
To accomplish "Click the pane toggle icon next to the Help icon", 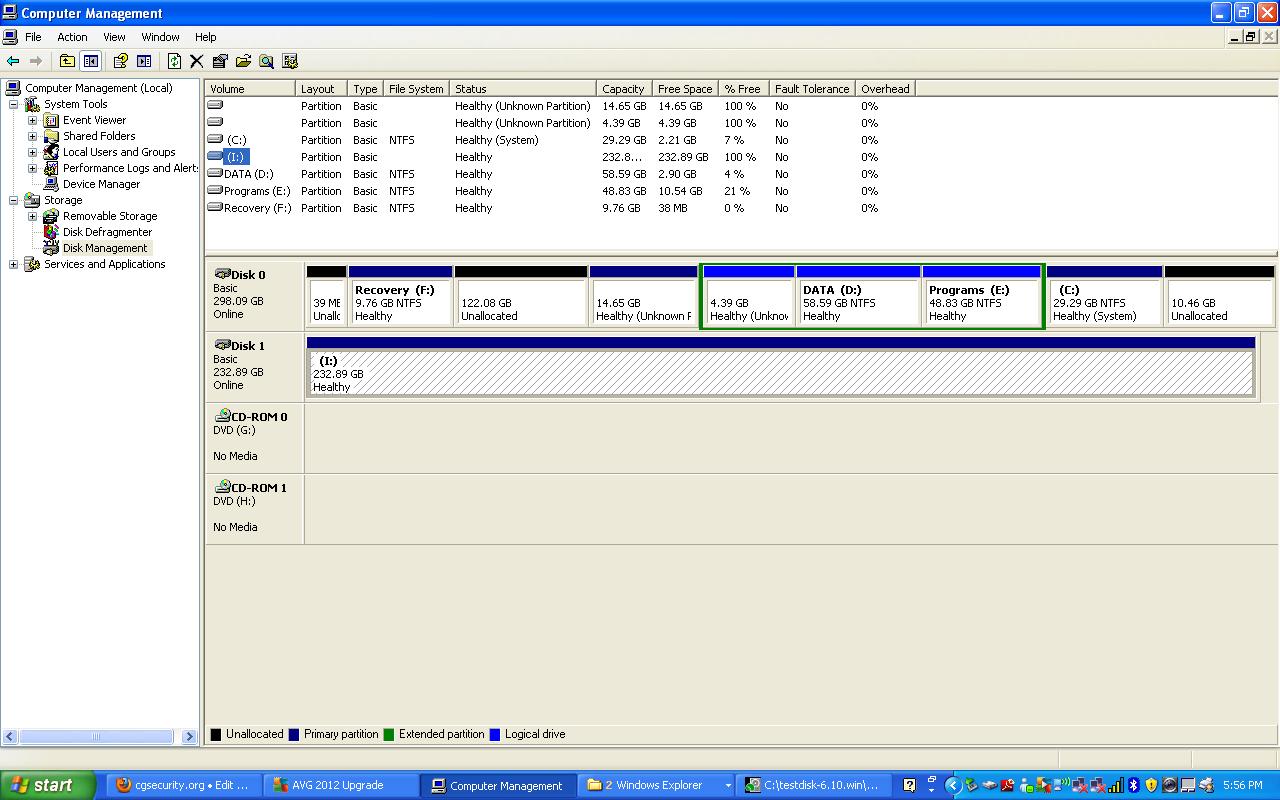I will [x=144, y=61].
